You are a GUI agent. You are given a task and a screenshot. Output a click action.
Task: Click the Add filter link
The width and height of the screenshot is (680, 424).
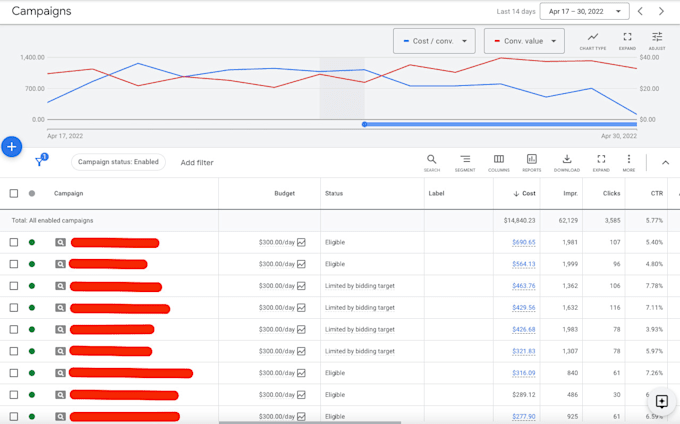[x=197, y=163]
